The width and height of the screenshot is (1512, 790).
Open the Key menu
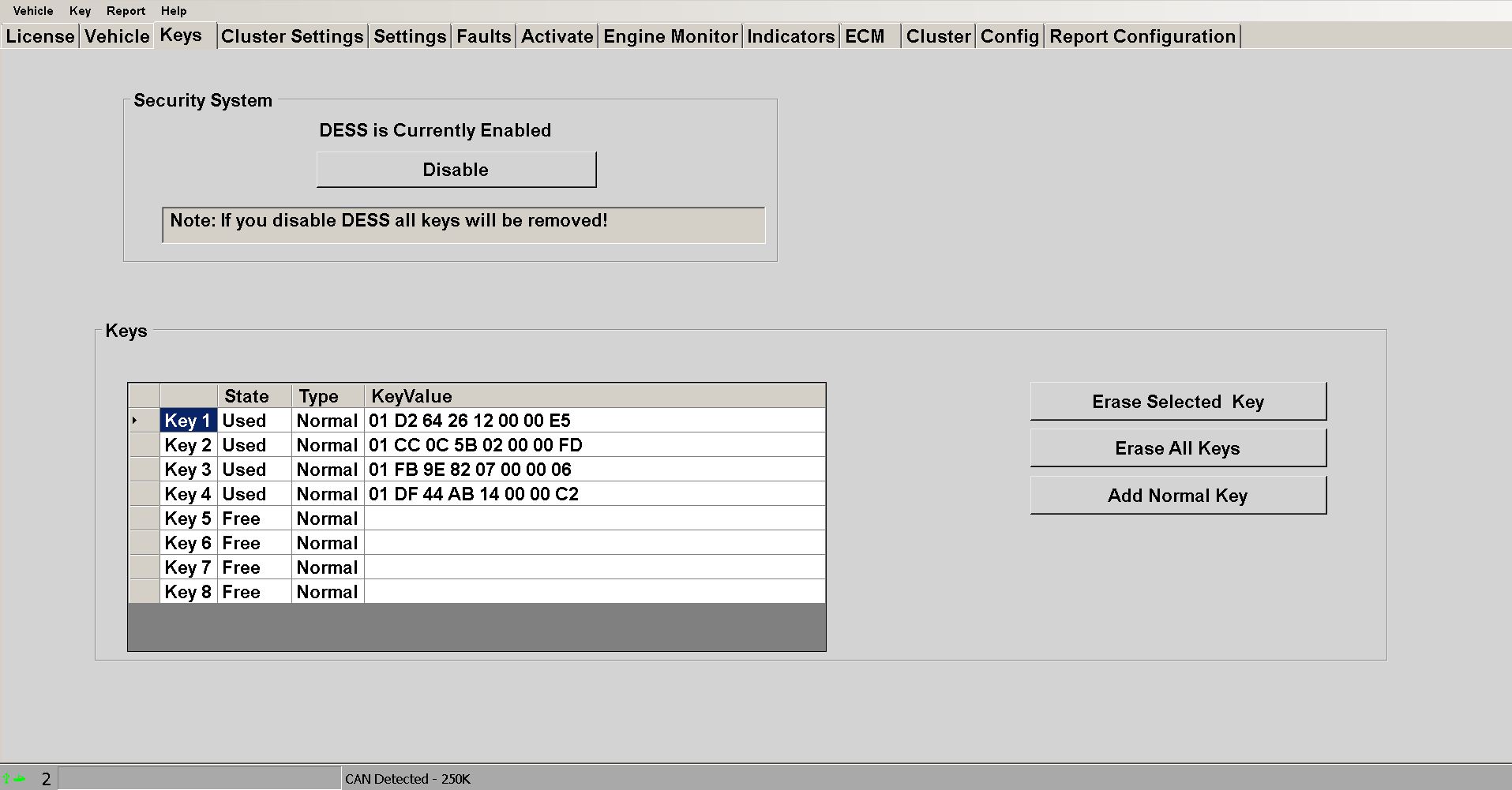coord(80,11)
